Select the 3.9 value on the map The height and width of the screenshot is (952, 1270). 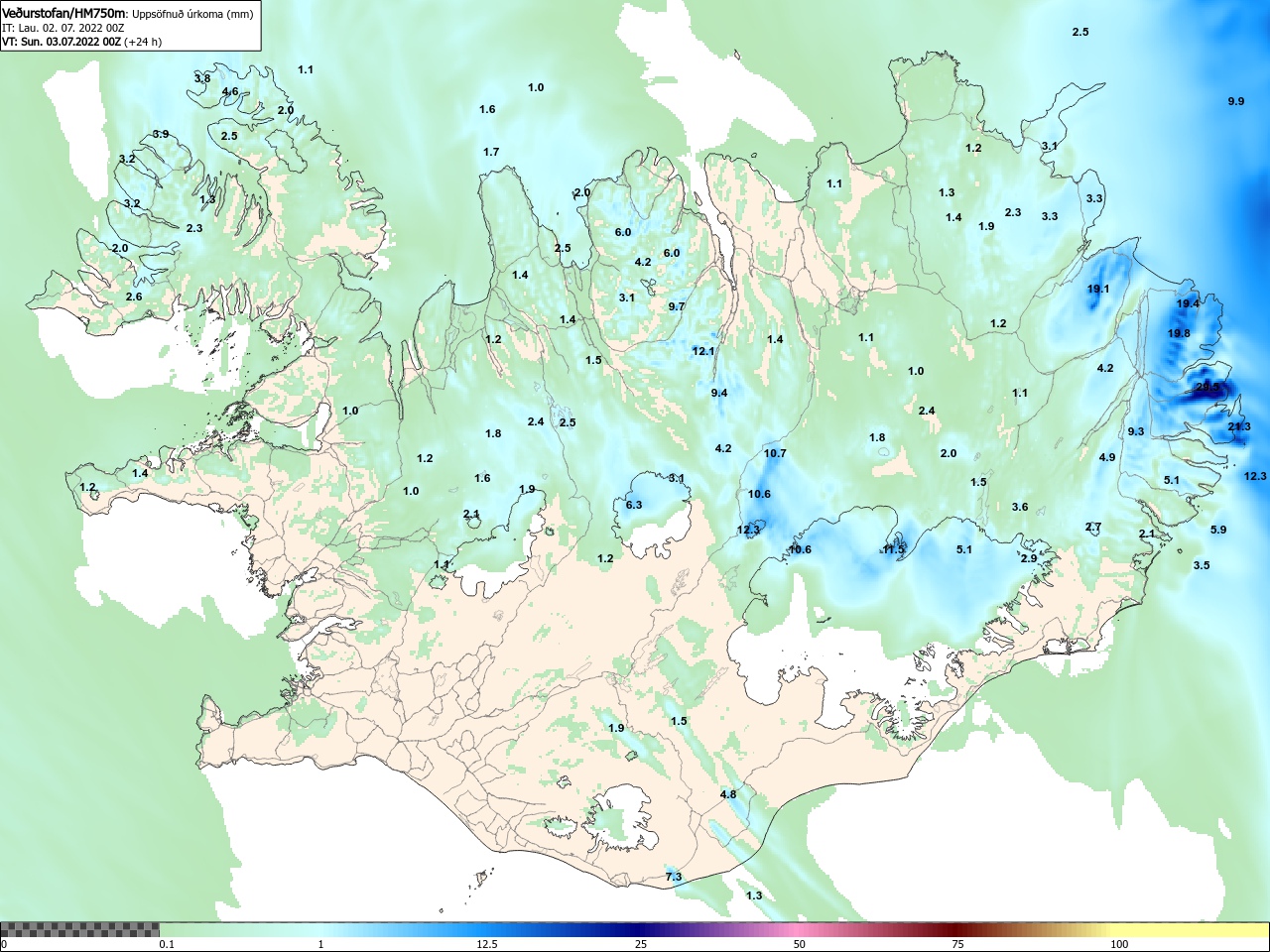click(161, 134)
